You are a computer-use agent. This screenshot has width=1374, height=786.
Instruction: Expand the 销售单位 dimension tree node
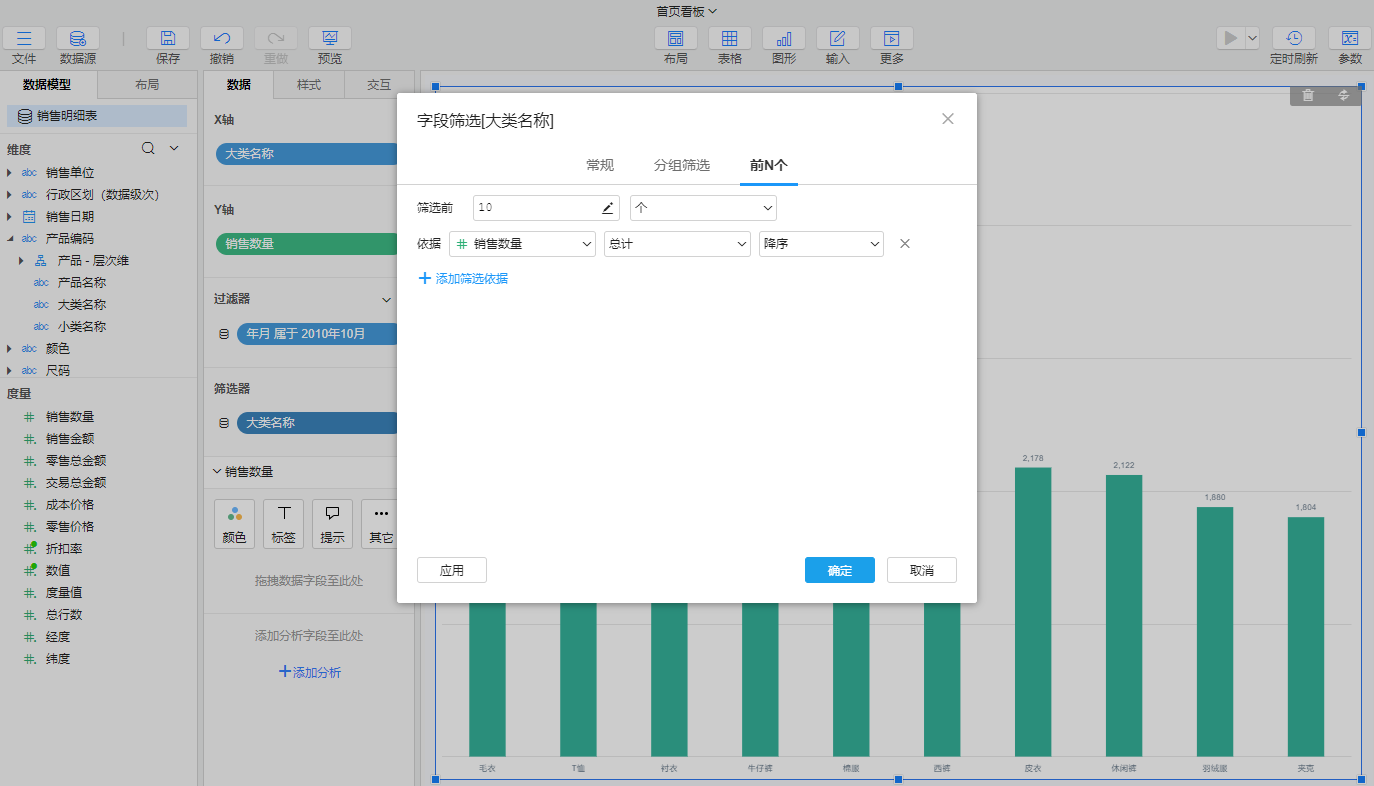[x=10, y=173]
